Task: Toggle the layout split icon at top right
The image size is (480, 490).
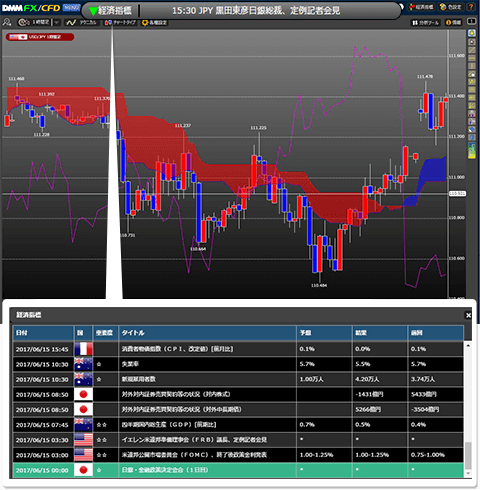Action: click(x=471, y=22)
